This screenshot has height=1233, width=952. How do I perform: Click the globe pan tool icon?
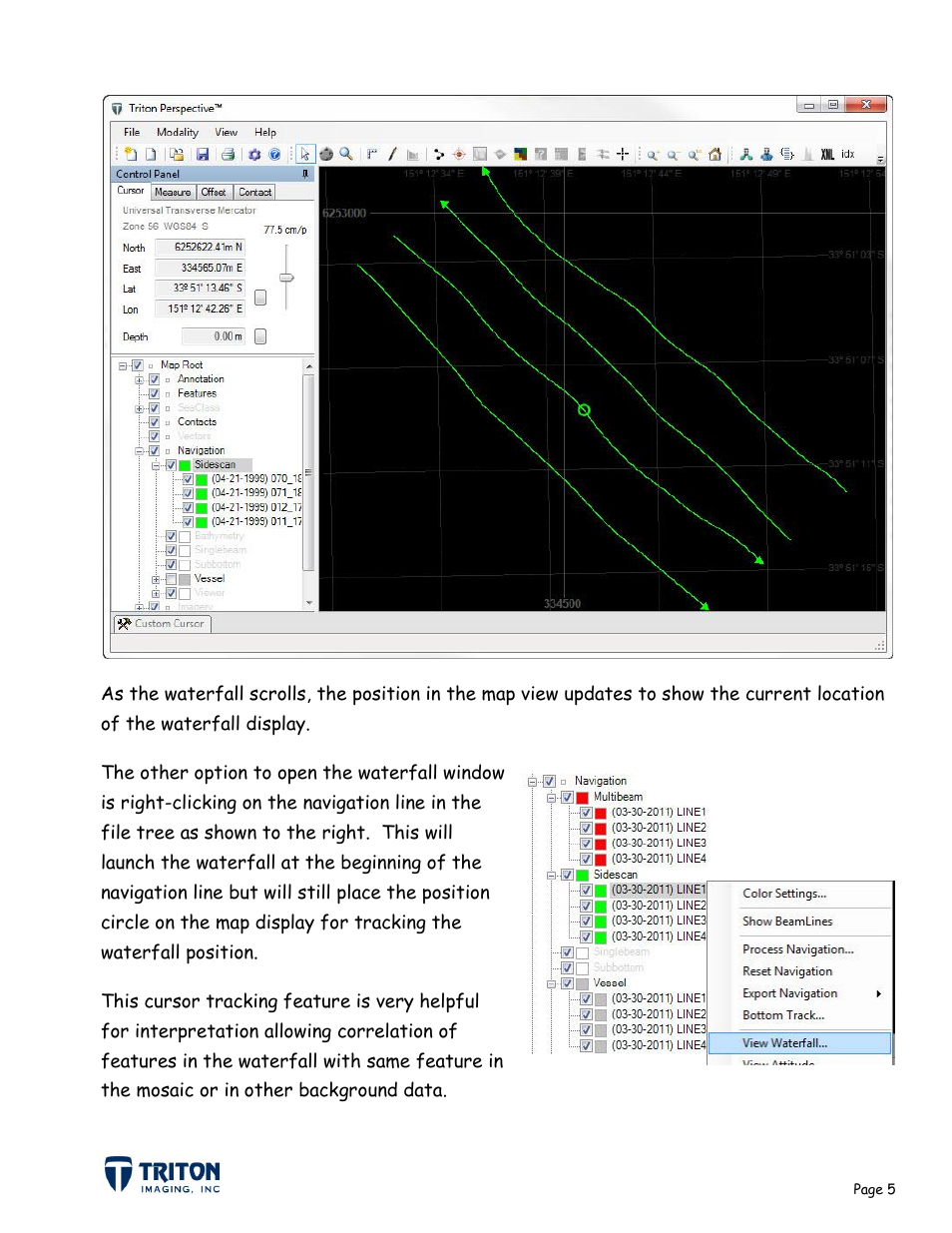tap(326, 154)
